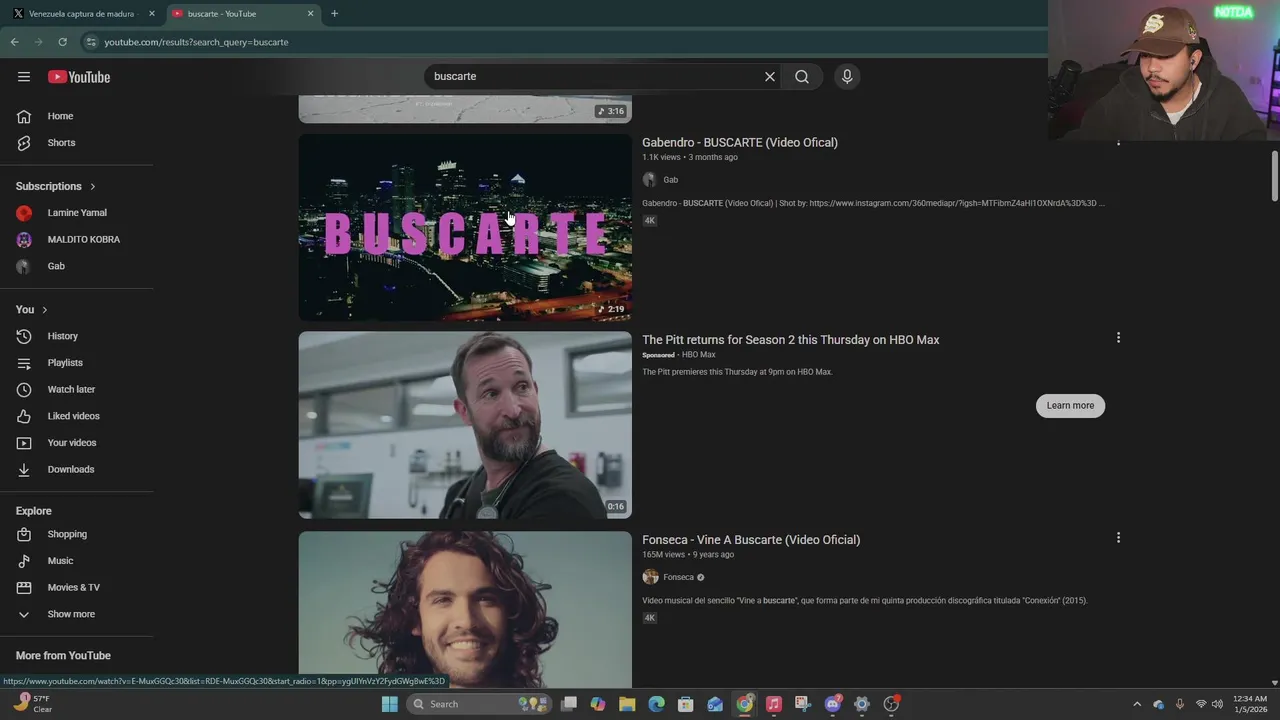This screenshot has height=720, width=1280.
Task: Go to the YouTube logo home link
Action: click(79, 77)
